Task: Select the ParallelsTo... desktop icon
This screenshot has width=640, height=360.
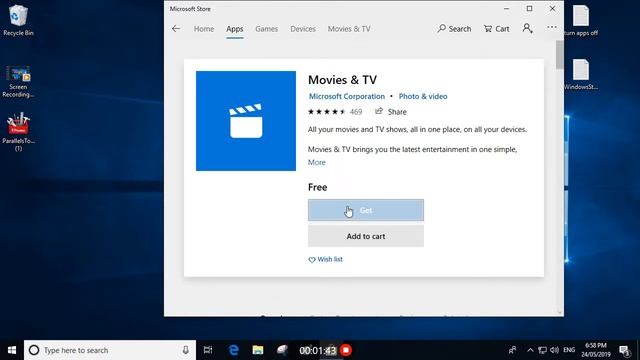Action: 18,131
